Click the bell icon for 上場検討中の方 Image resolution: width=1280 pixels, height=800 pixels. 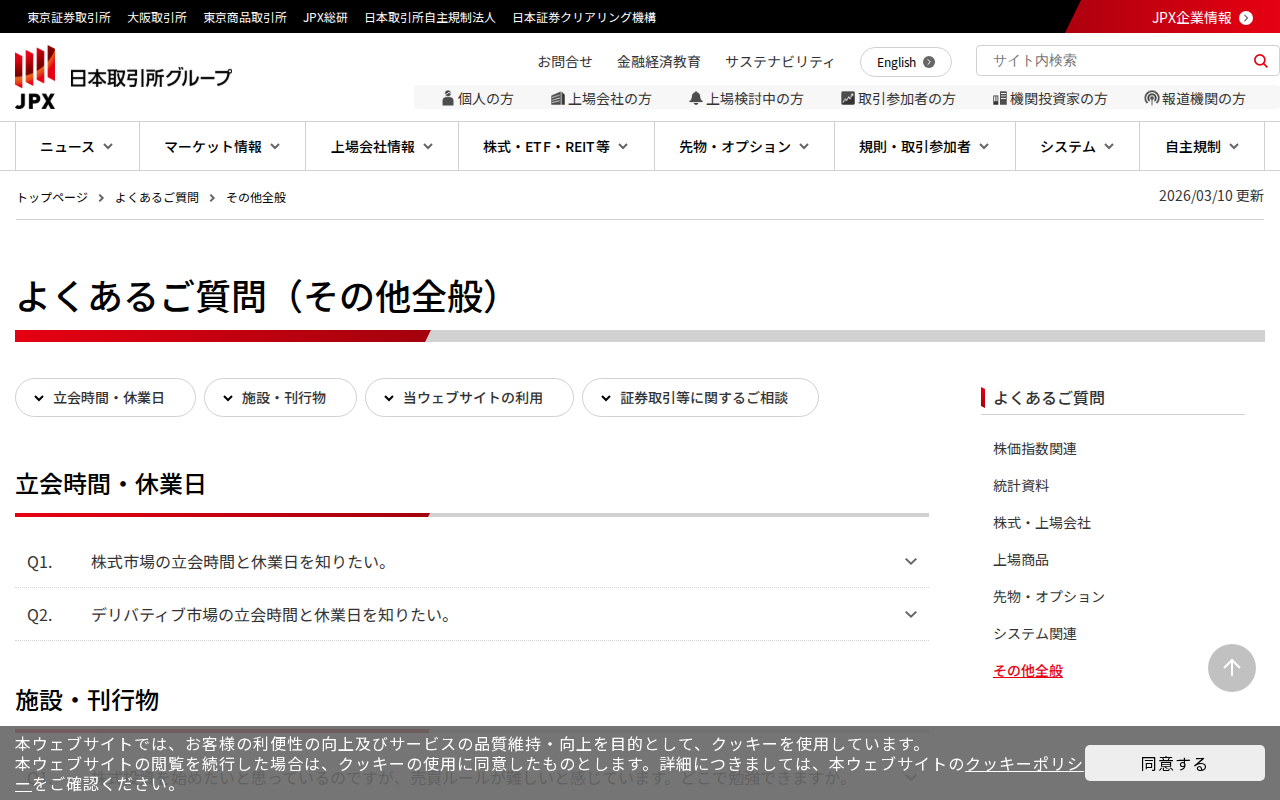pyautogui.click(x=696, y=98)
